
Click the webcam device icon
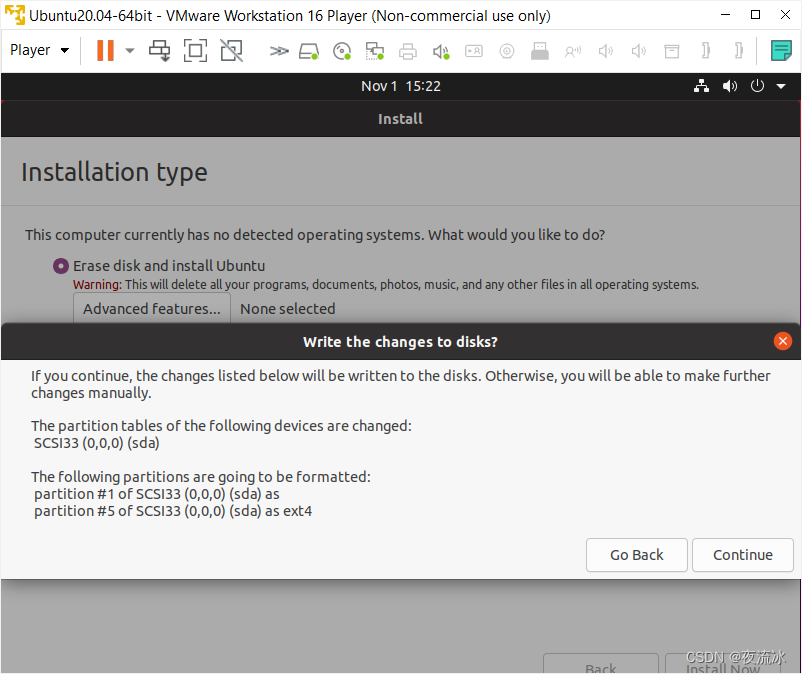[507, 51]
